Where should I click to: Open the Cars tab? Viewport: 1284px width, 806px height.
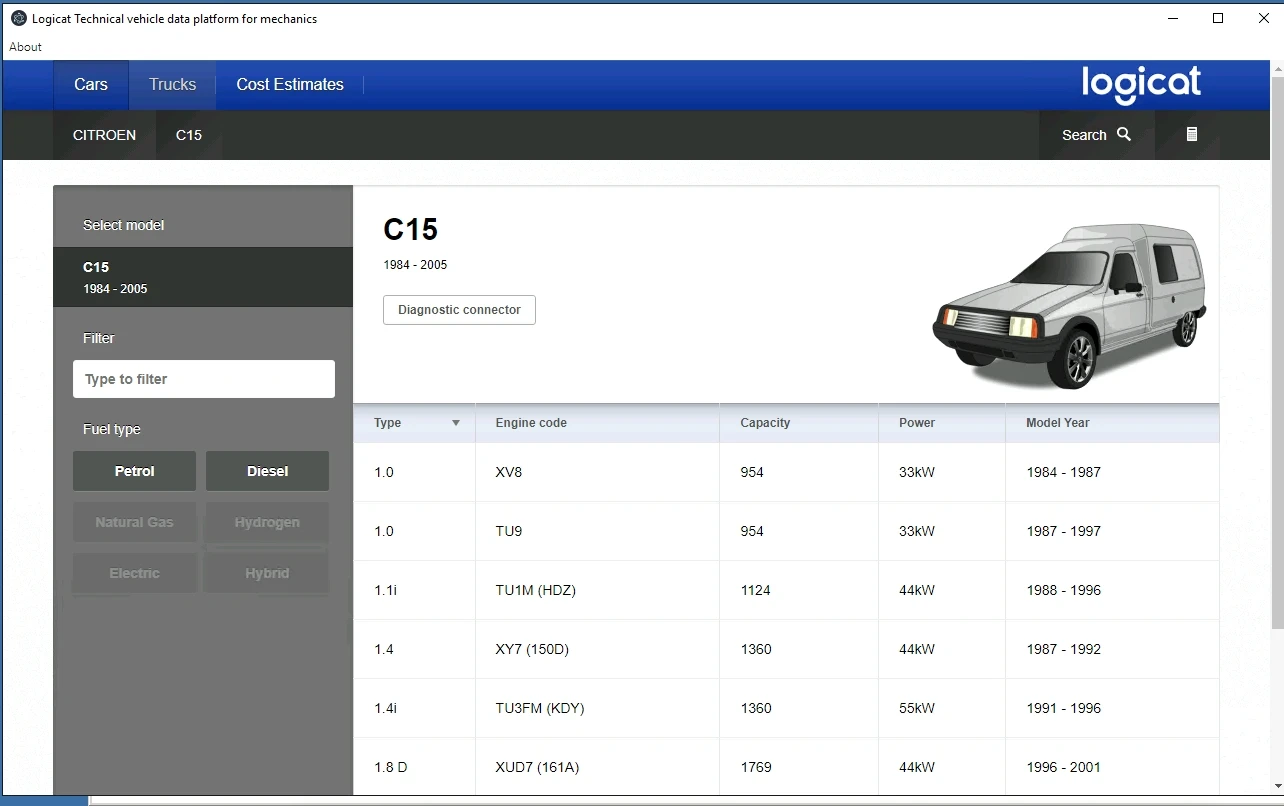pos(91,85)
